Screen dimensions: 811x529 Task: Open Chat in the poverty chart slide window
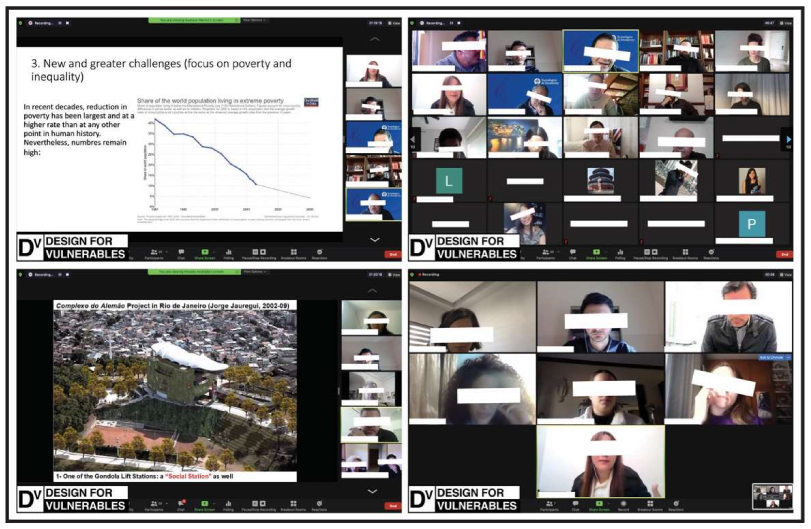point(181,253)
